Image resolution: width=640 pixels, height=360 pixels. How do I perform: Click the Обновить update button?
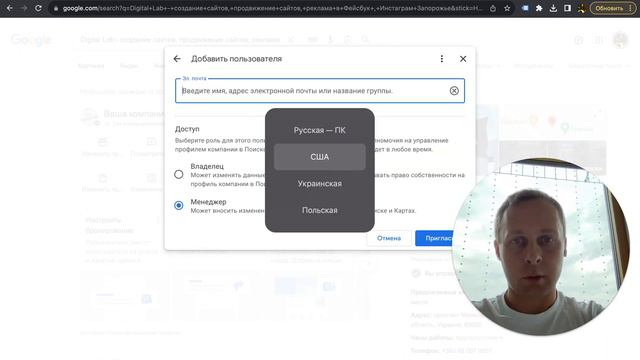click(613, 8)
